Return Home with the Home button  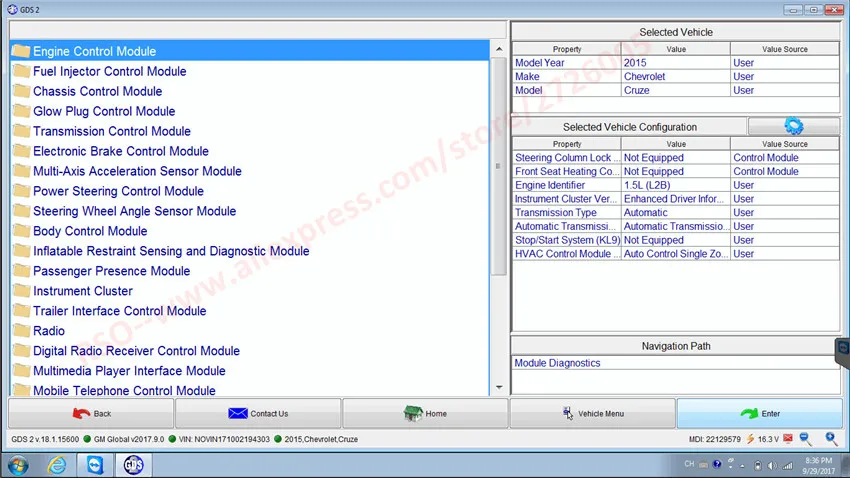426,414
